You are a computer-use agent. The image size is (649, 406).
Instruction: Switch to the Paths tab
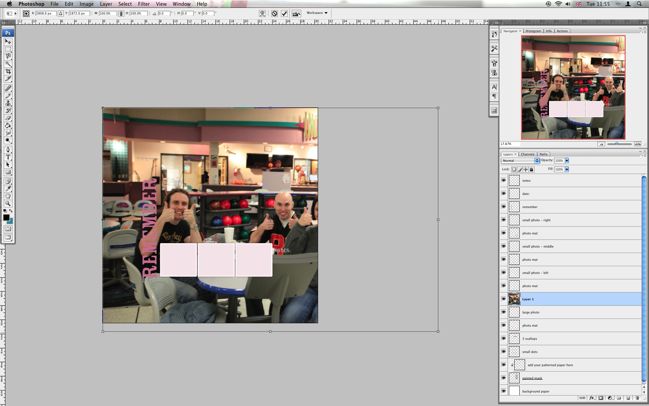(543, 154)
